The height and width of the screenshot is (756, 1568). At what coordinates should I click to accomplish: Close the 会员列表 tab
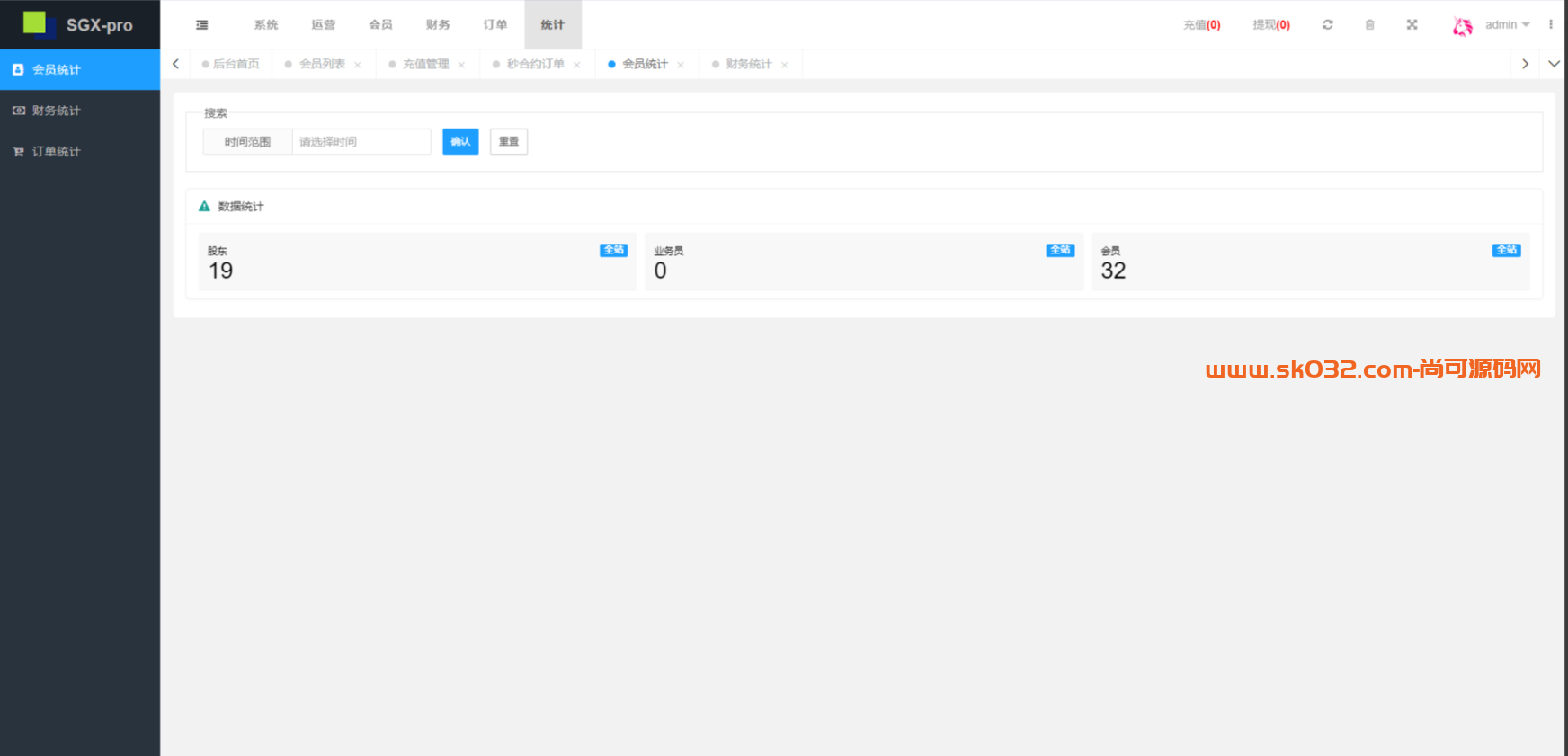tap(358, 65)
